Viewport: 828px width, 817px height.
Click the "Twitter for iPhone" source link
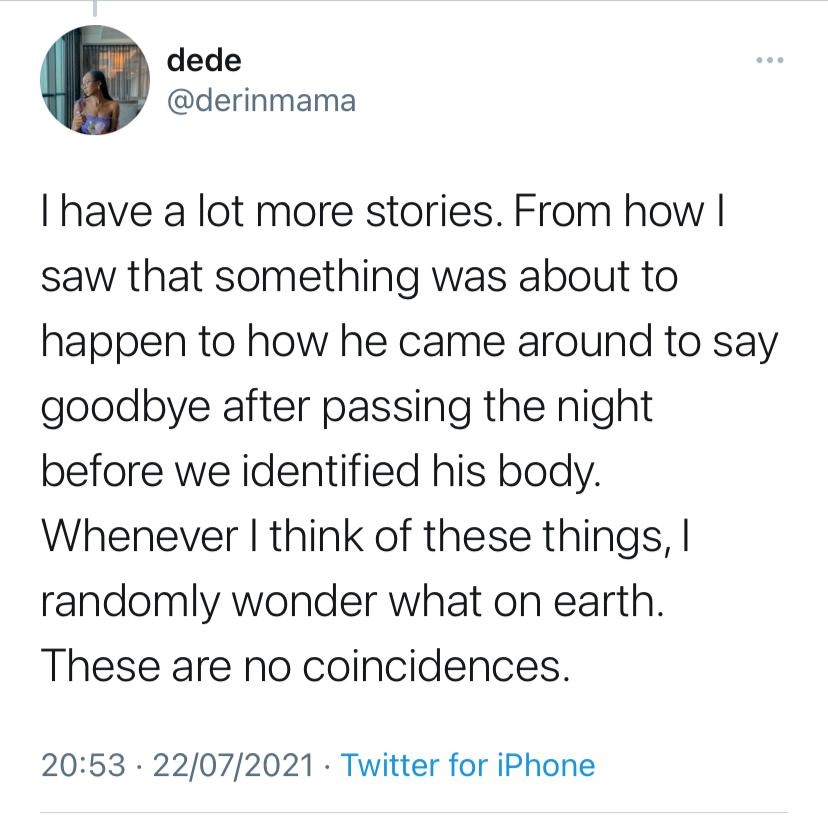467,766
